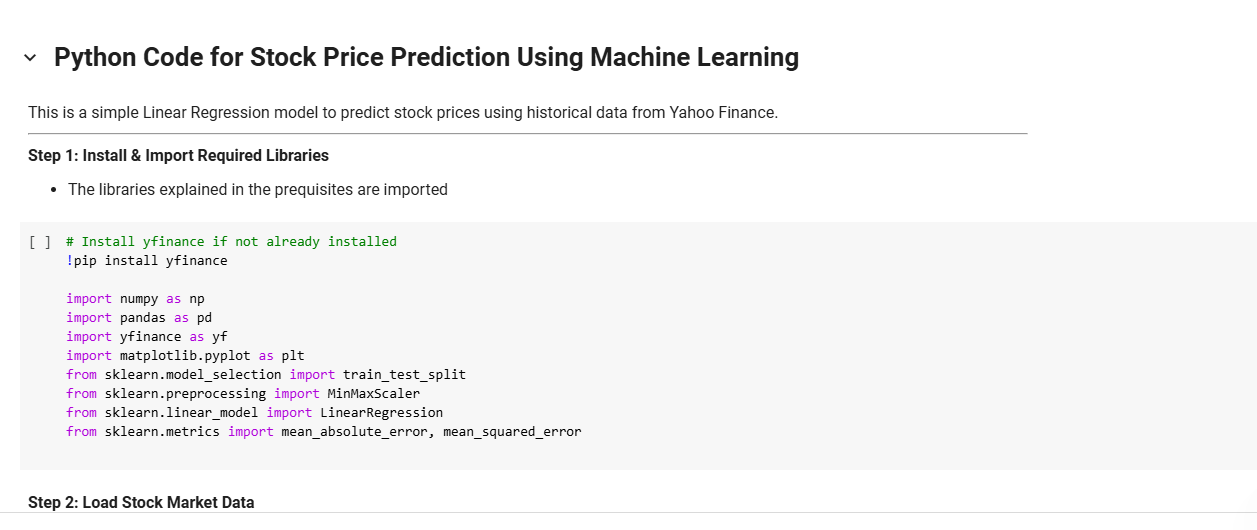Viewport: 1257px width, 530px height.
Task: Click the Linear Regression description paragraph
Action: coord(402,112)
